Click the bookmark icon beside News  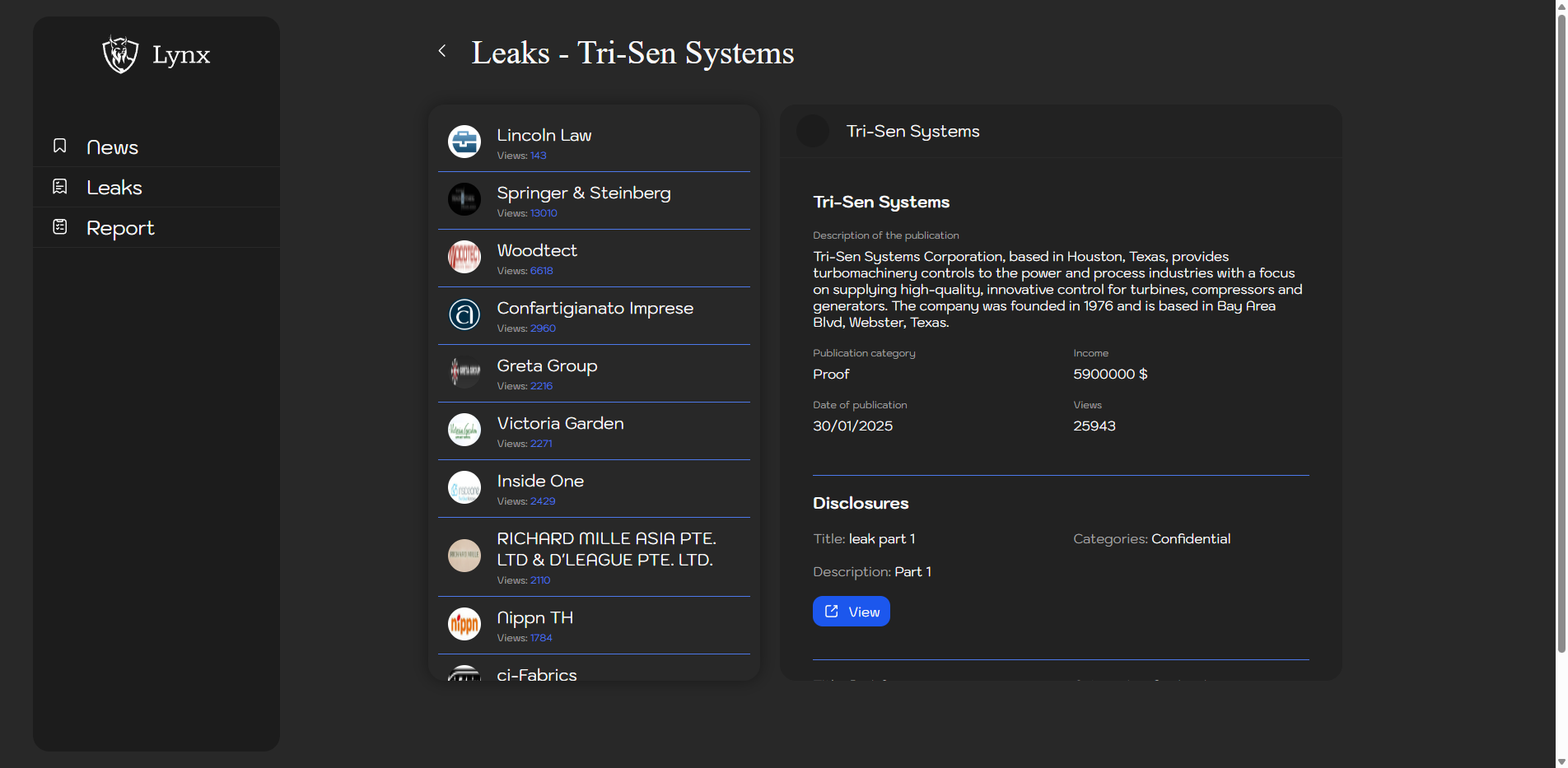60,146
